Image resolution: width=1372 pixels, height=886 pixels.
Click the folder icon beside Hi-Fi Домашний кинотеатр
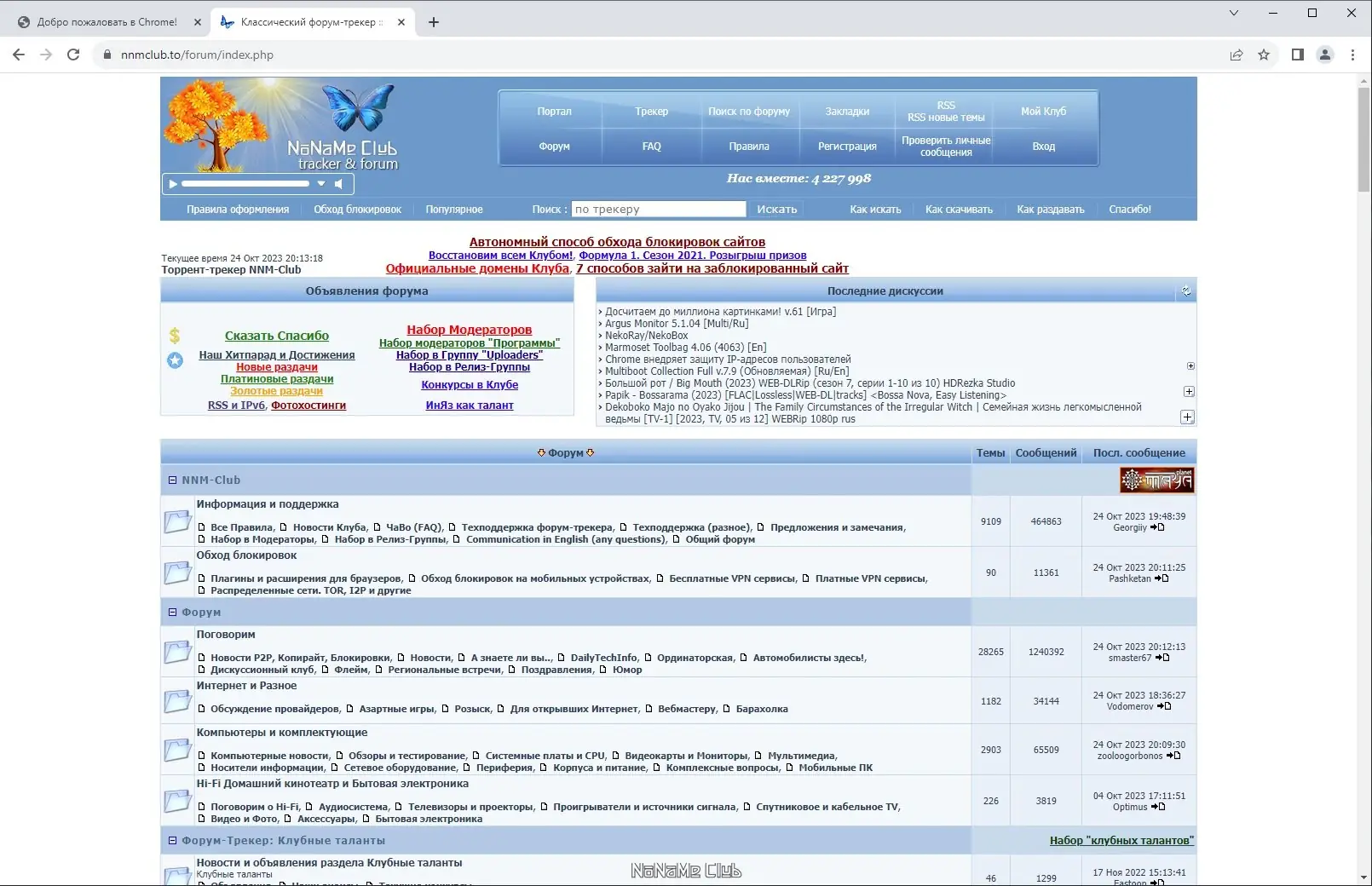pyautogui.click(x=177, y=801)
